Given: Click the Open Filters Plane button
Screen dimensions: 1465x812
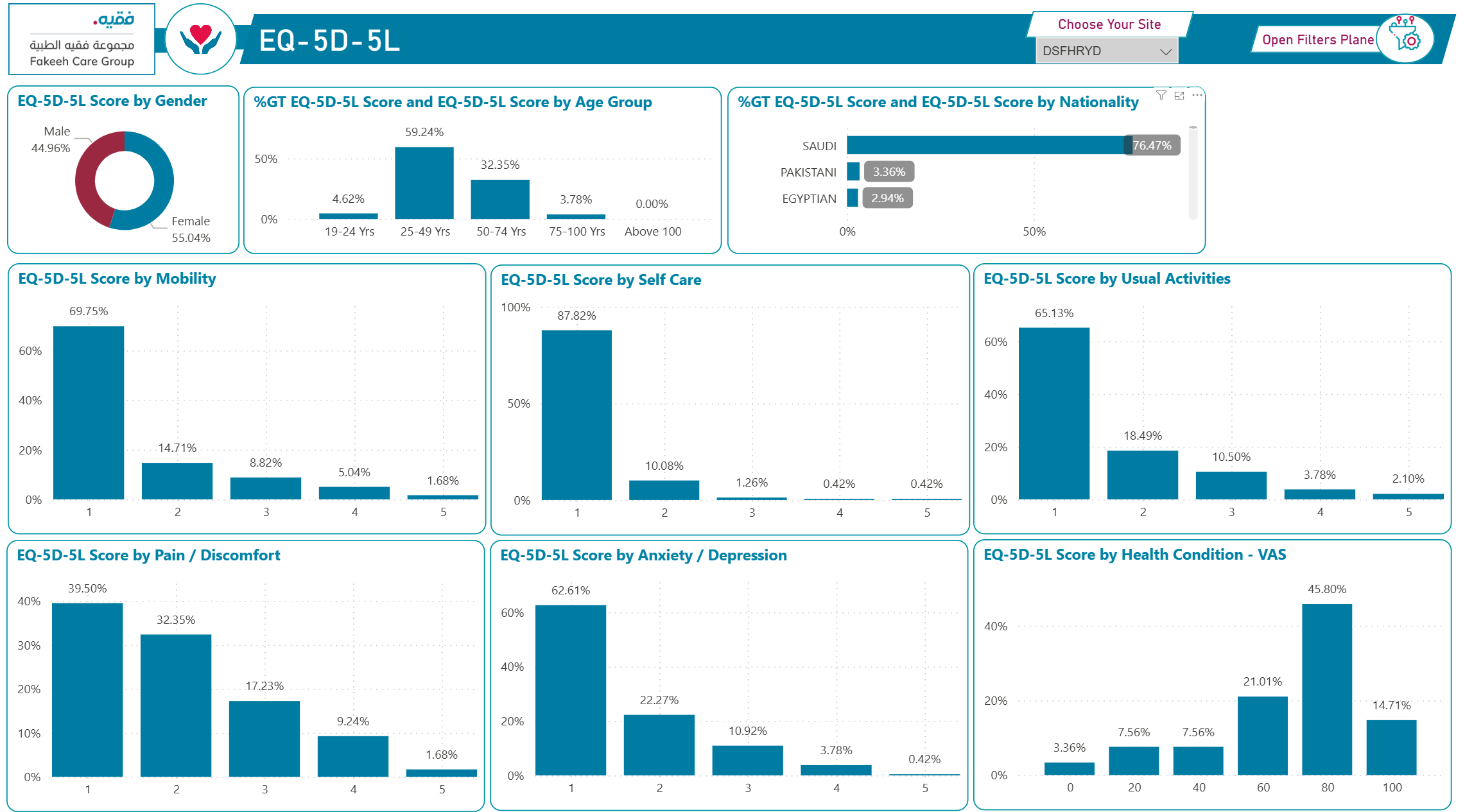Looking at the screenshot, I should coord(1317,40).
